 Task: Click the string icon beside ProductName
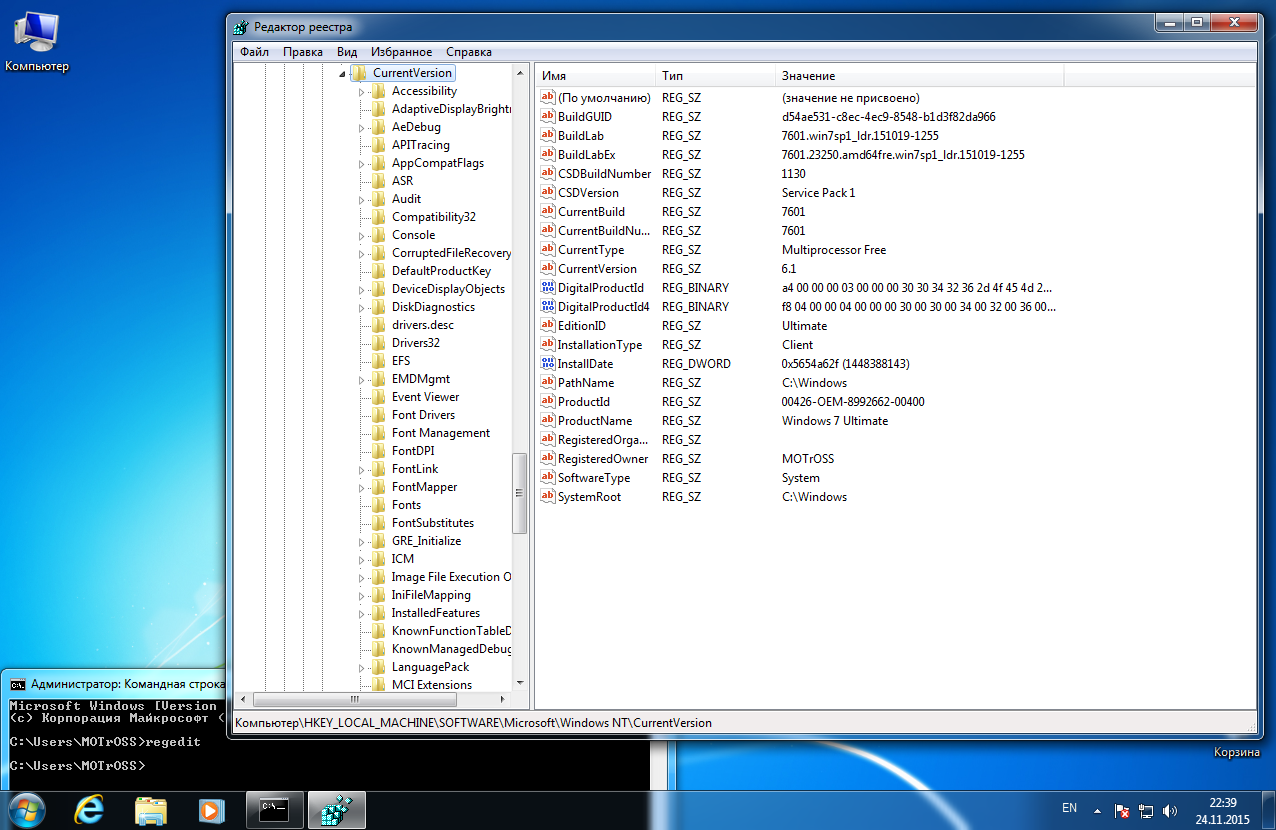pos(547,420)
